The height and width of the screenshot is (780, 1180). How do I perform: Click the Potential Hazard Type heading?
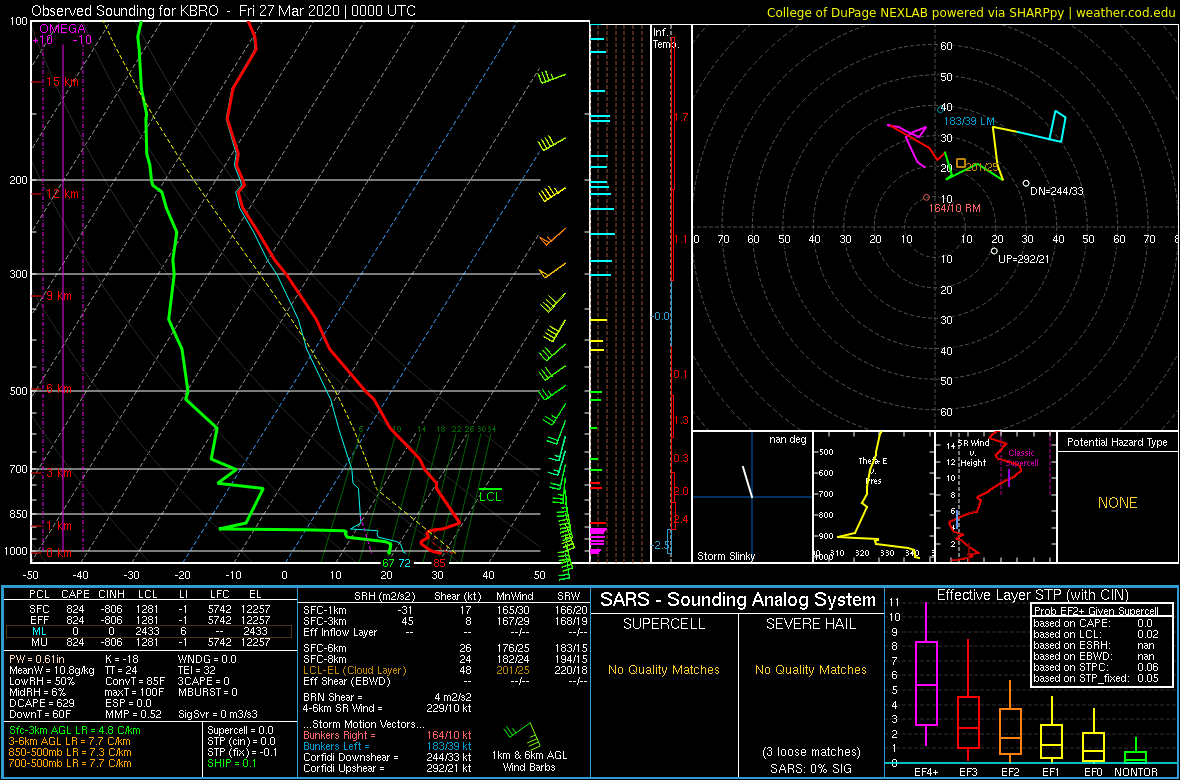1117,443
